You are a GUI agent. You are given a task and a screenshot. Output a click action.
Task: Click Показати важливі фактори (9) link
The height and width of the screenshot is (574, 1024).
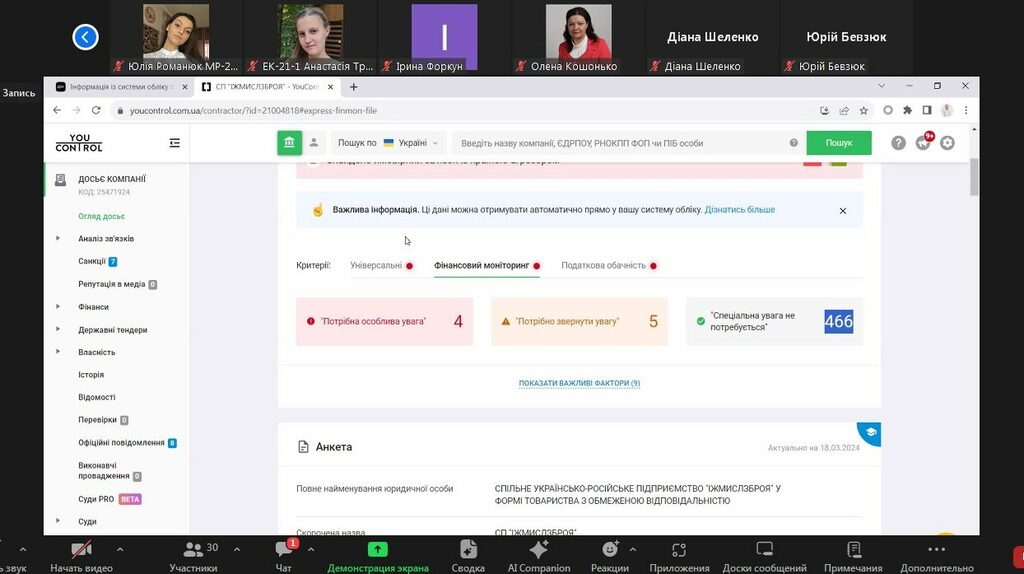point(579,383)
